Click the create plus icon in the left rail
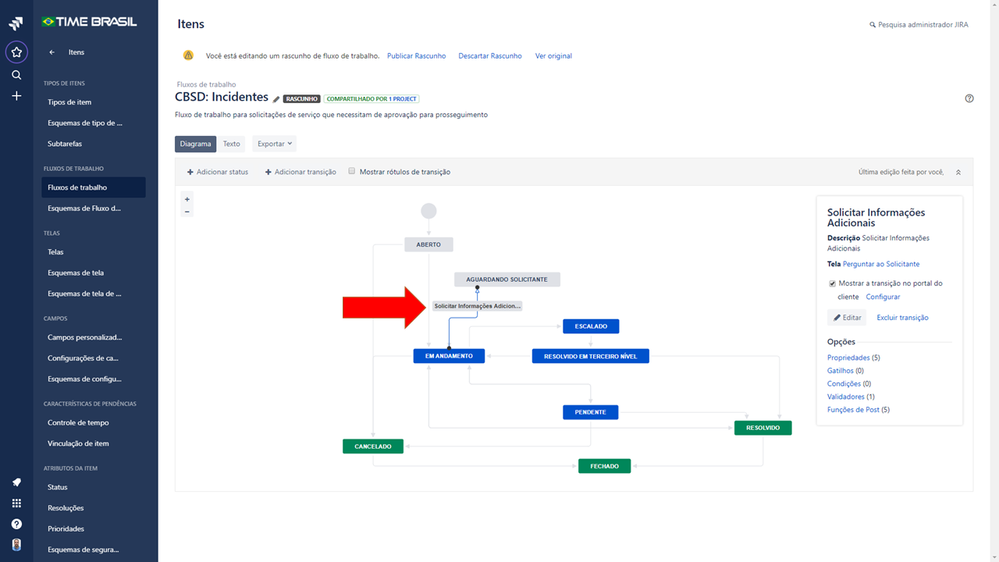999x562 pixels. [x=17, y=96]
